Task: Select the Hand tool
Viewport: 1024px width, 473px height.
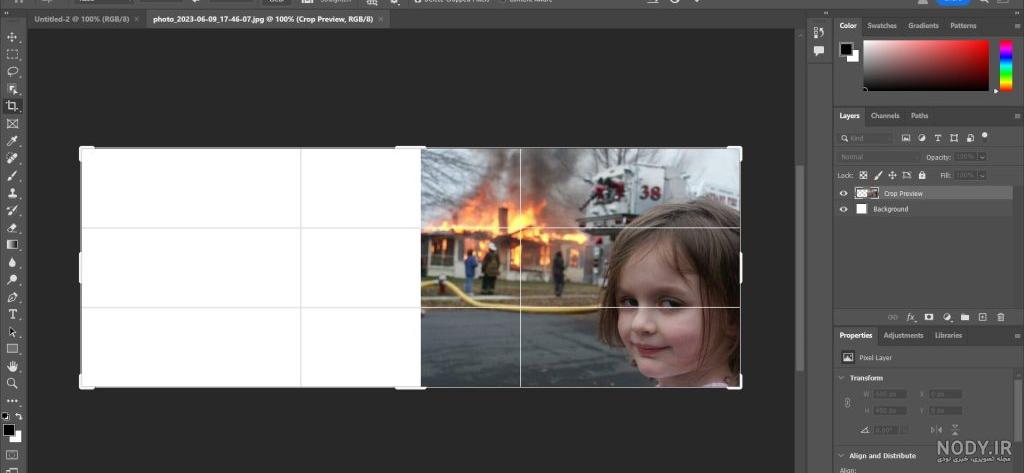Action: click(12, 366)
